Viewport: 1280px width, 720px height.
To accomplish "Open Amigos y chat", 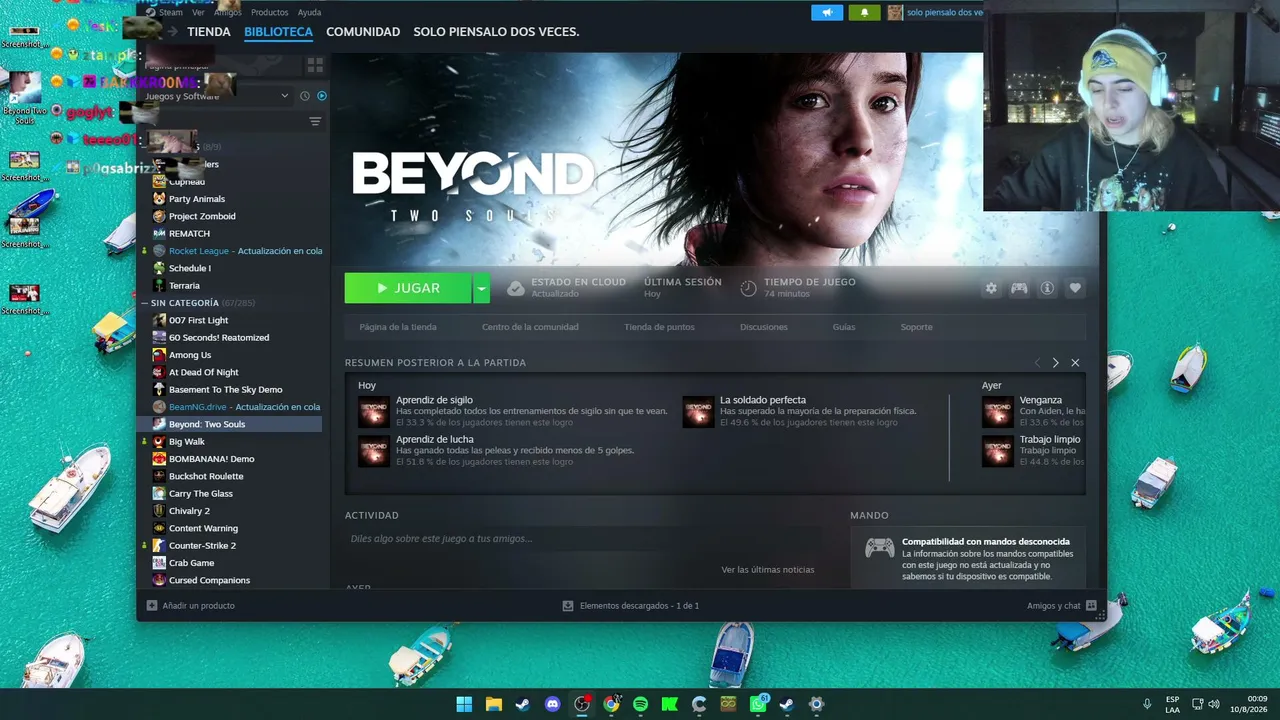I will point(1061,606).
